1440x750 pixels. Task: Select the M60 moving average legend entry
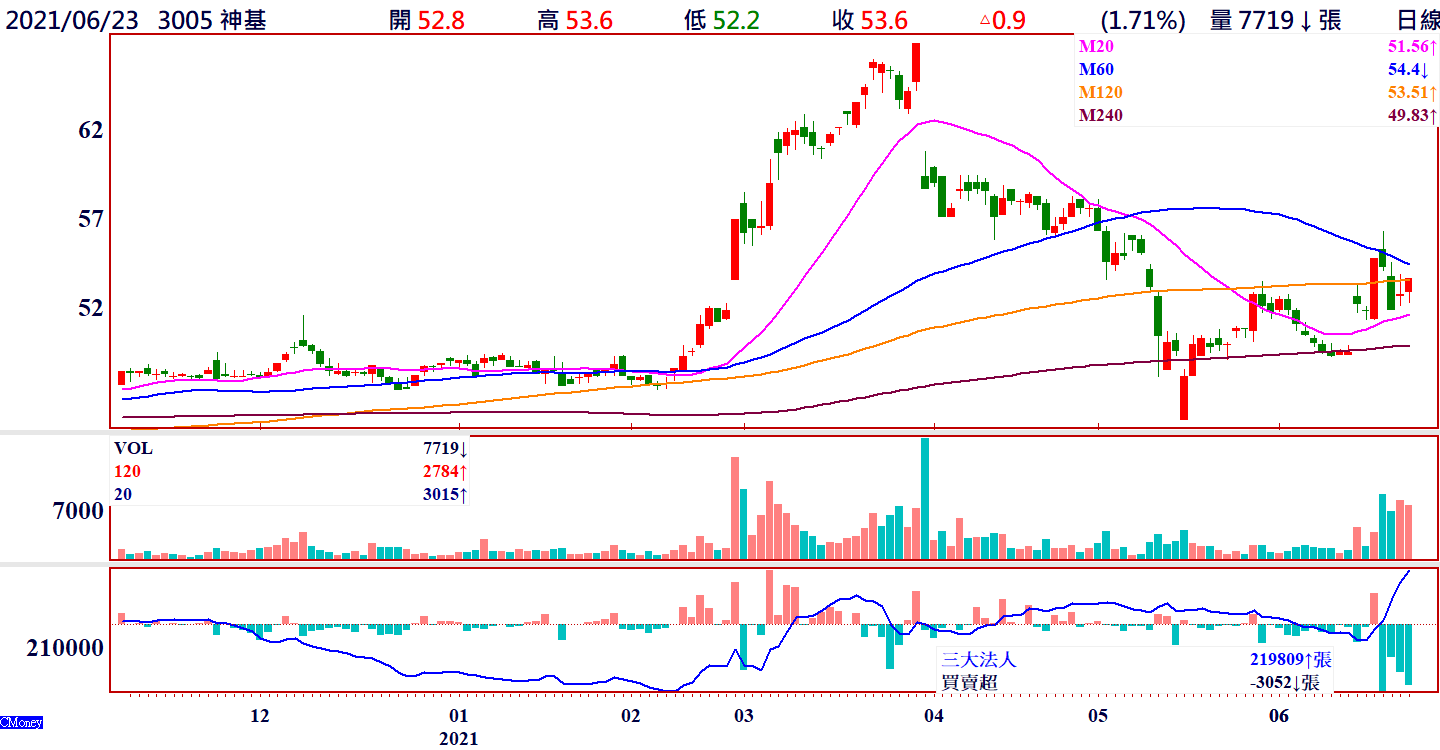click(x=1096, y=70)
